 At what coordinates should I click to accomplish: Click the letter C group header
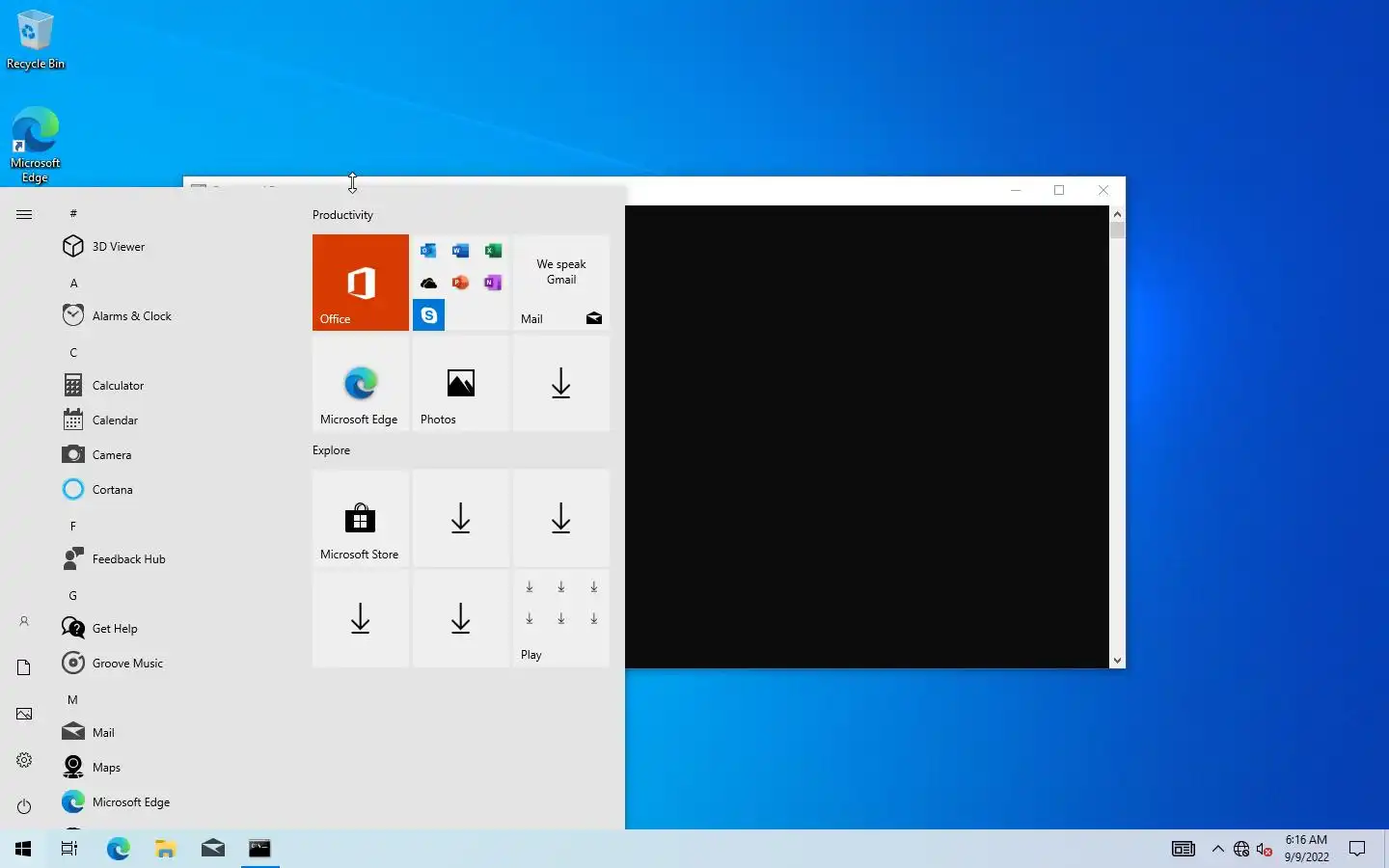click(73, 352)
